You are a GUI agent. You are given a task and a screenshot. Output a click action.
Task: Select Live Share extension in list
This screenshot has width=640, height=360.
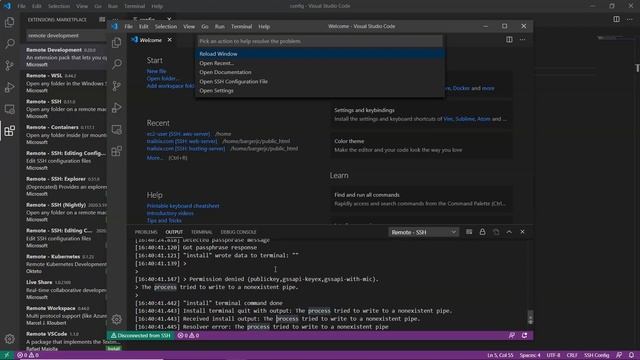tap(65, 289)
